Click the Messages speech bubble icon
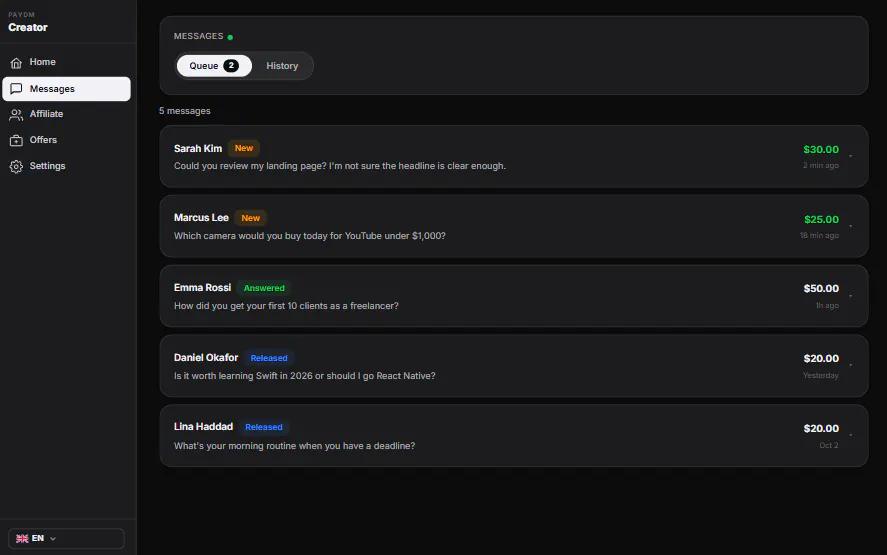 pos(16,89)
